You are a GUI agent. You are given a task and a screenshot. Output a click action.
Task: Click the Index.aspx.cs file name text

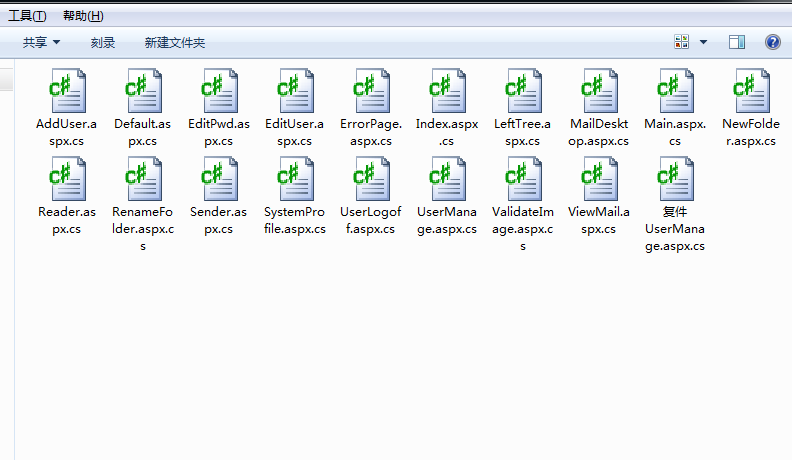[x=447, y=132]
